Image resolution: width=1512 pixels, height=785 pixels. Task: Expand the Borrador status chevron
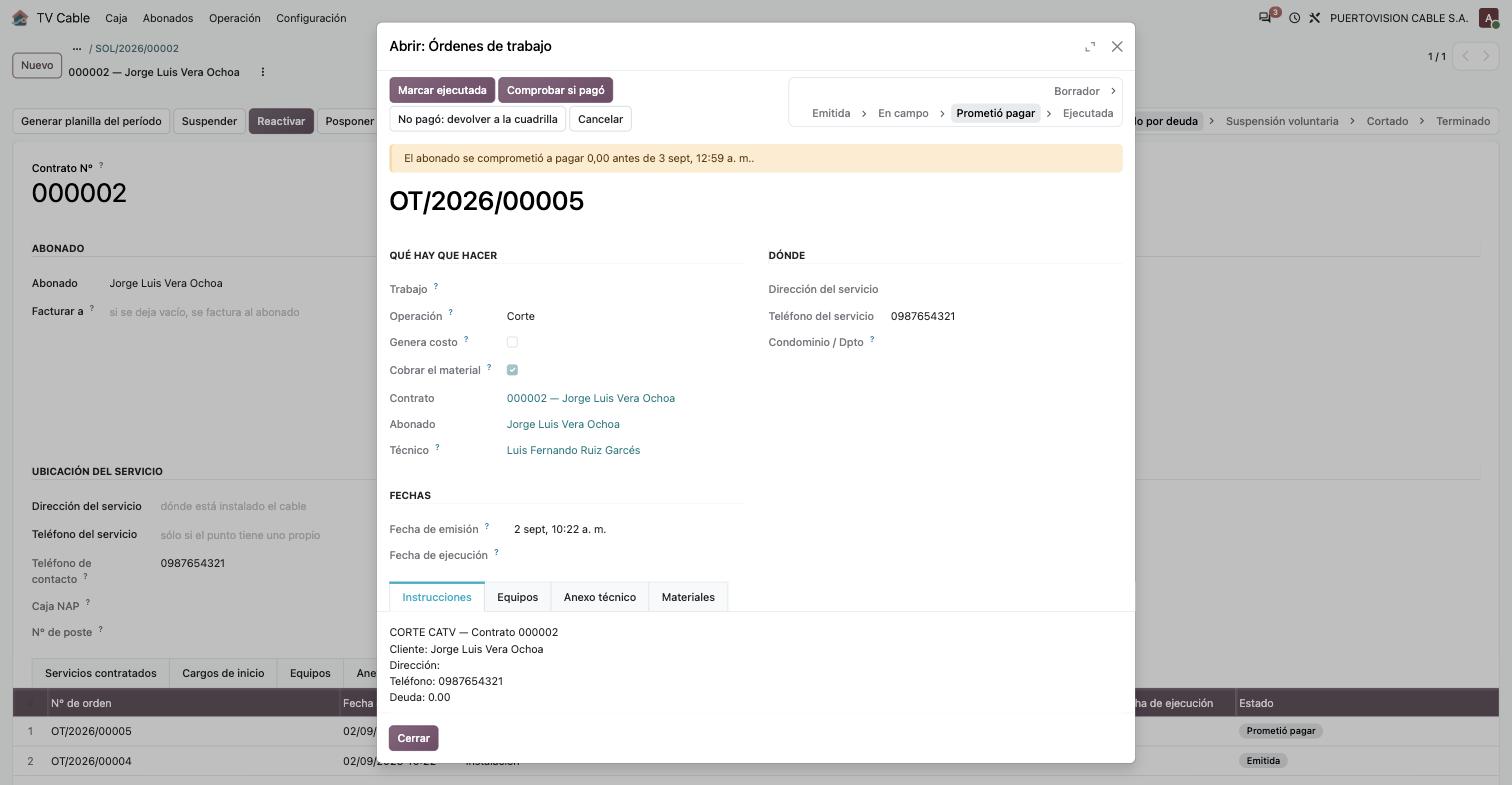[x=1113, y=91]
